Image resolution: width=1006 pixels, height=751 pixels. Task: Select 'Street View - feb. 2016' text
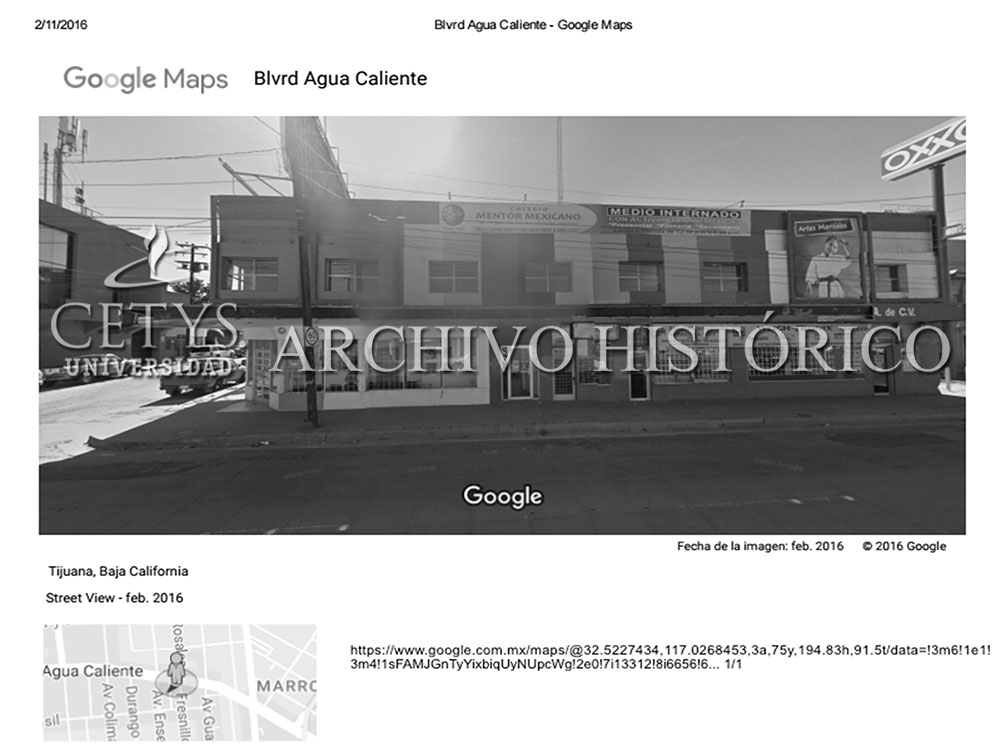[x=114, y=598]
